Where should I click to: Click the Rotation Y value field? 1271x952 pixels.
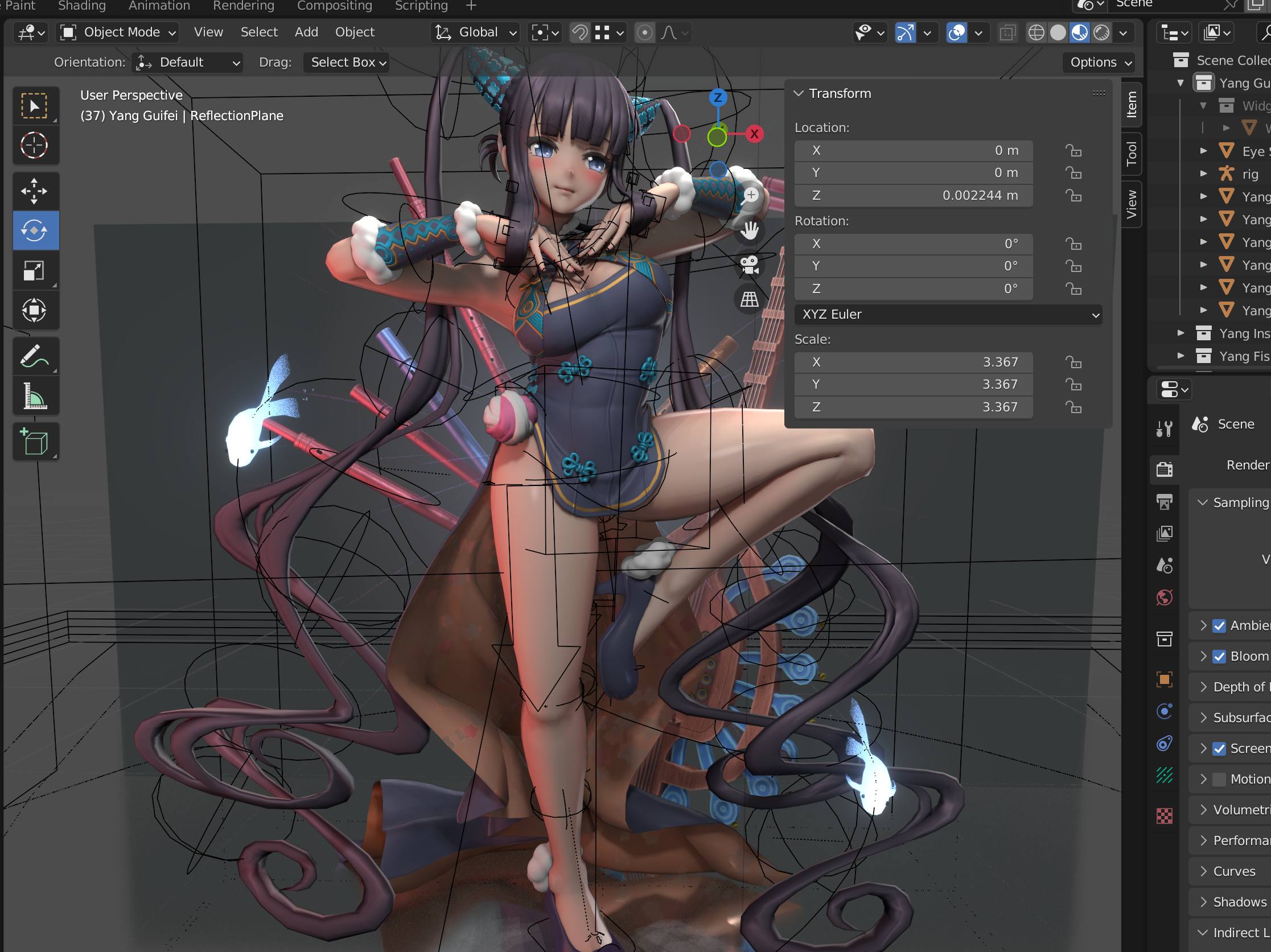[x=914, y=266]
